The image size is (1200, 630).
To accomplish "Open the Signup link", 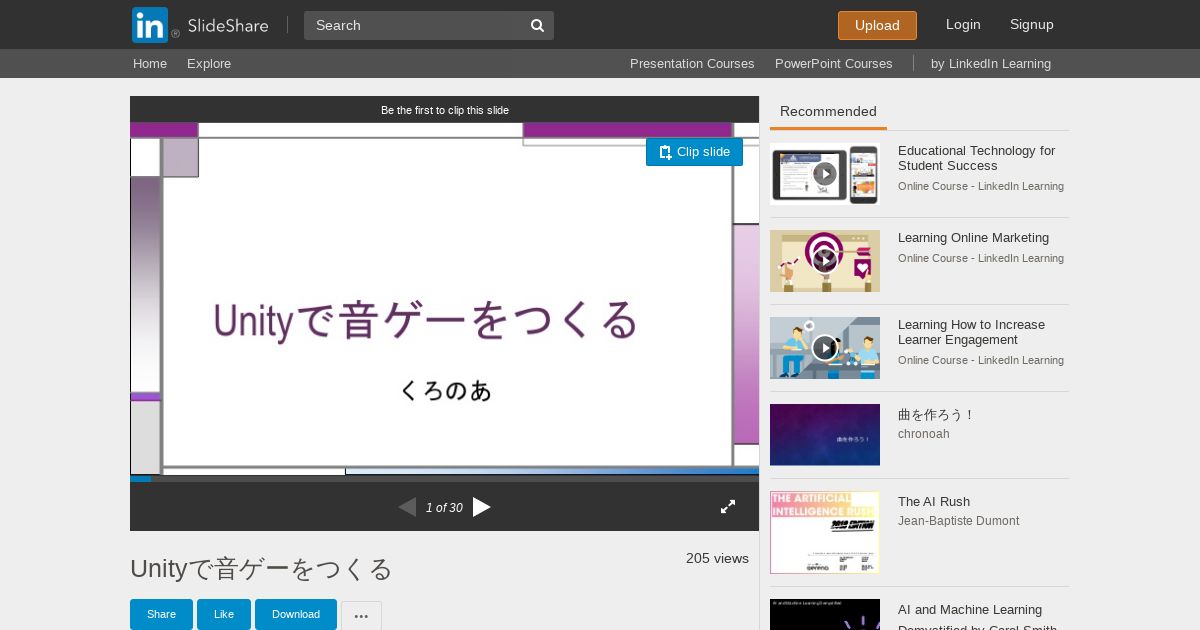I will pos(1032,24).
